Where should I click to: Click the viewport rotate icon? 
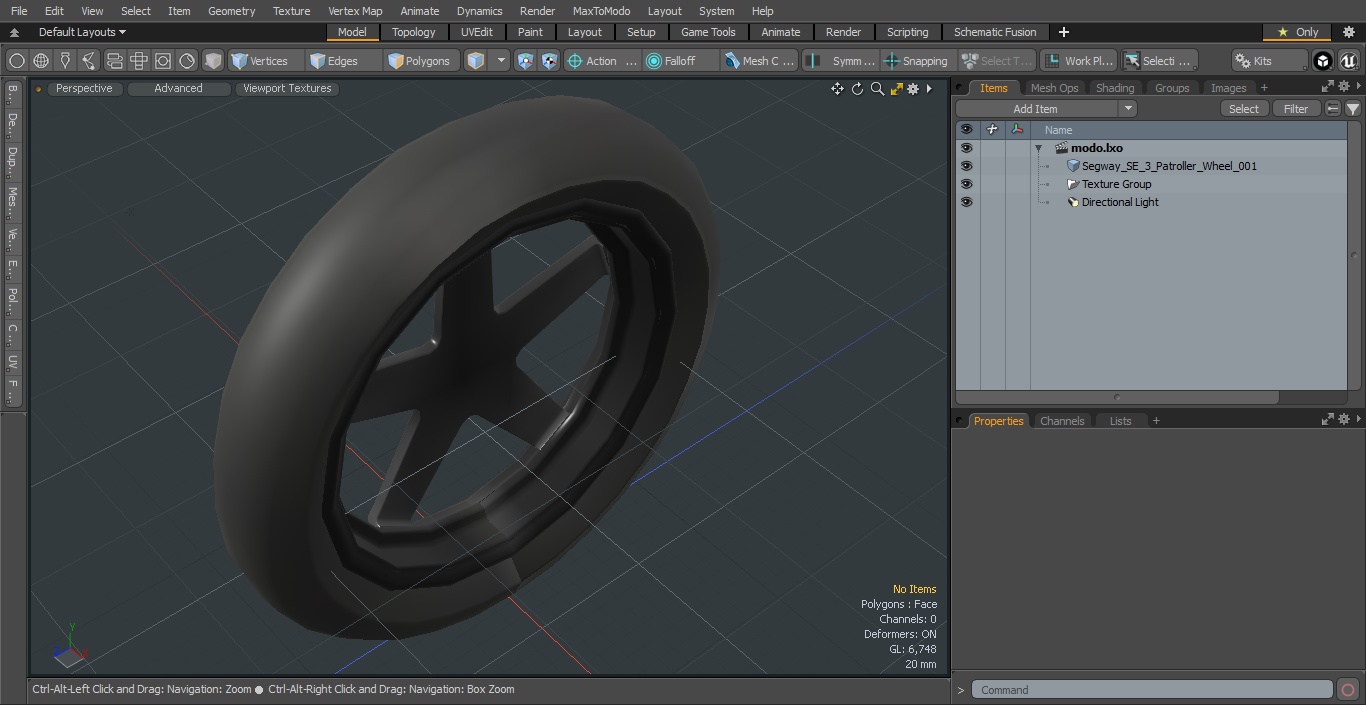click(857, 89)
